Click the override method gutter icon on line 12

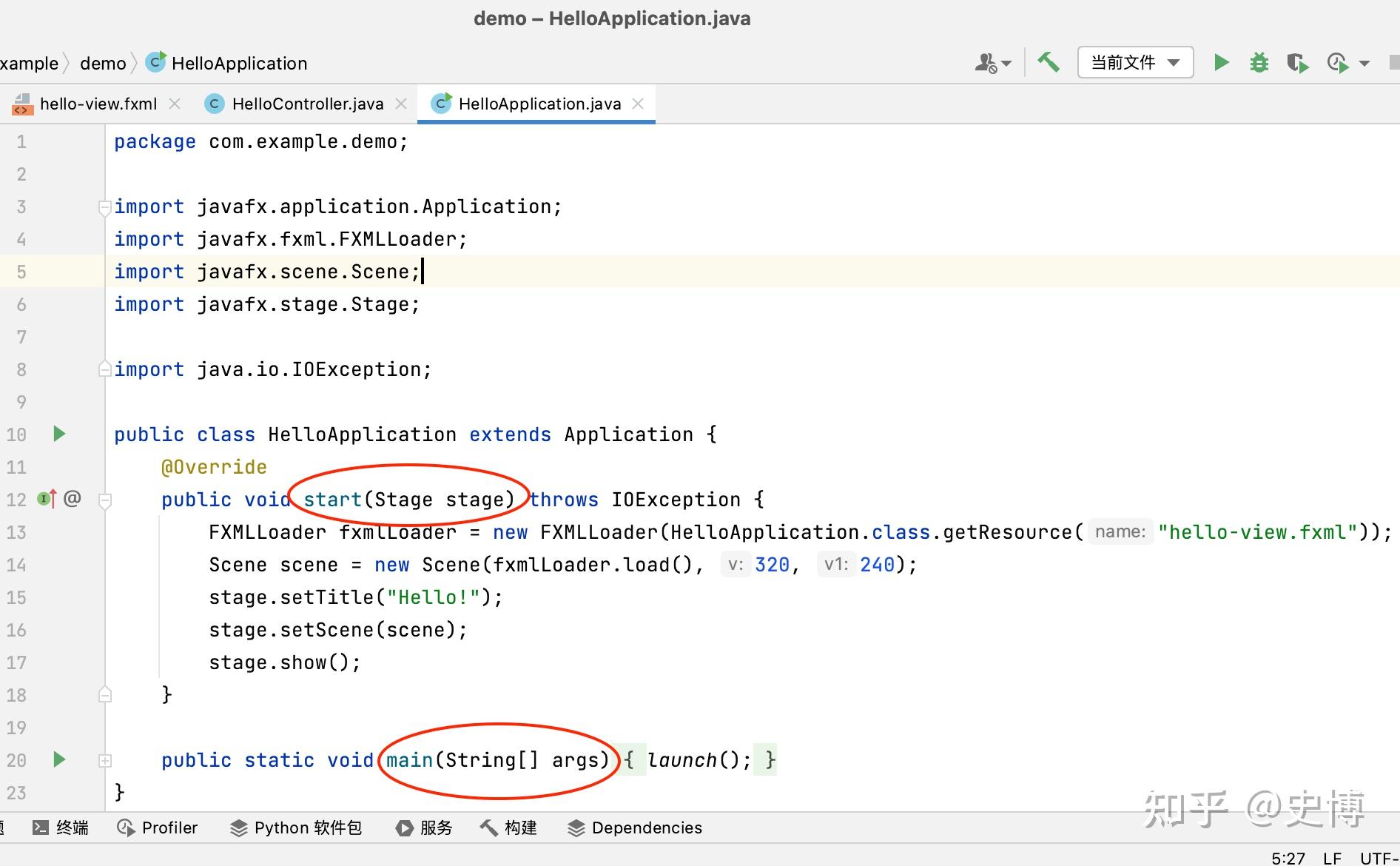[47, 499]
